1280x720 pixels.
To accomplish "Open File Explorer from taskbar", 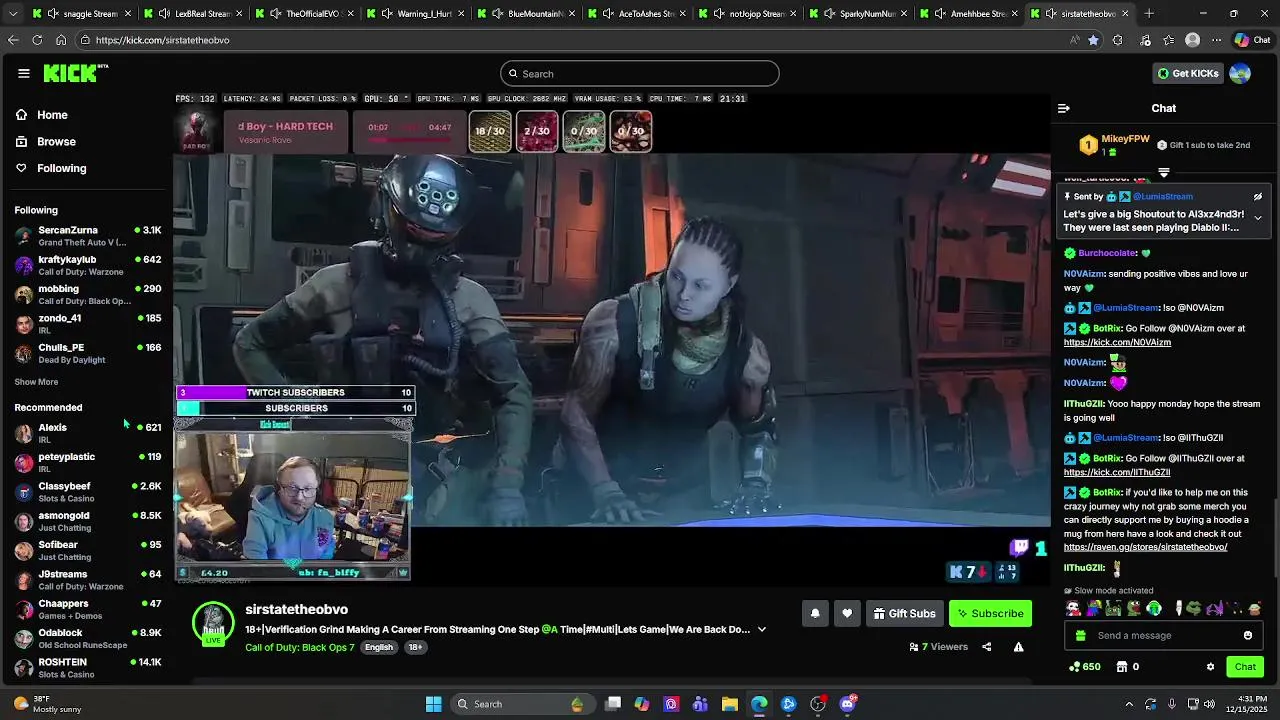I will pyautogui.click(x=729, y=704).
